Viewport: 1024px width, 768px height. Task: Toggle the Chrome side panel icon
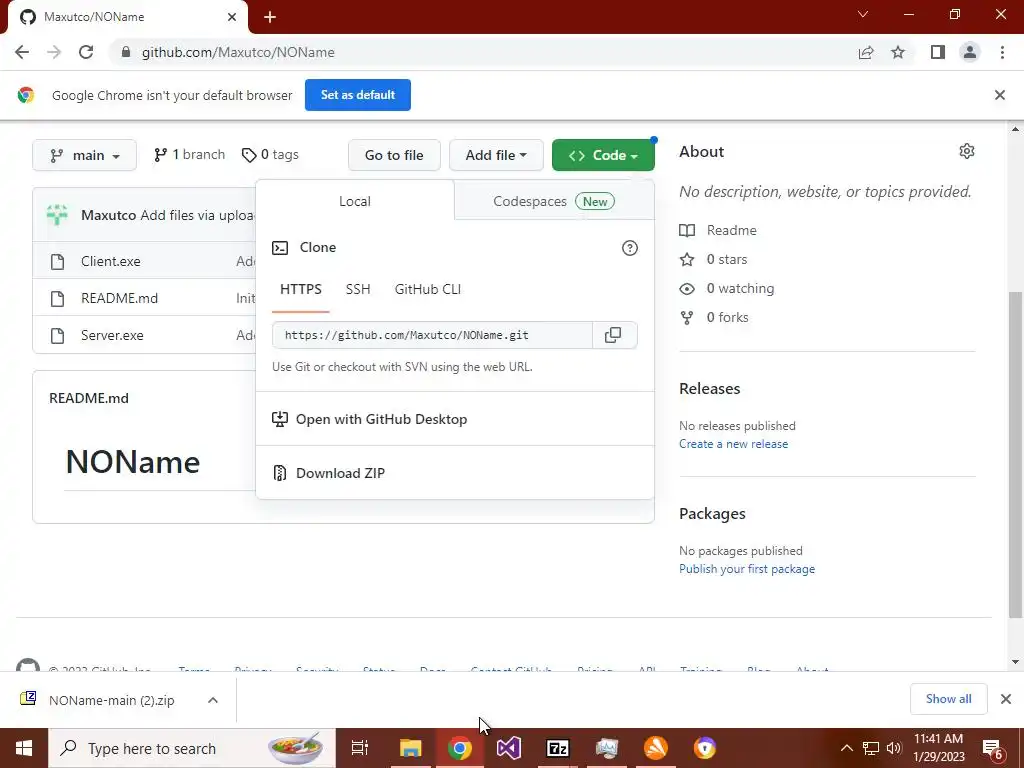click(x=938, y=52)
